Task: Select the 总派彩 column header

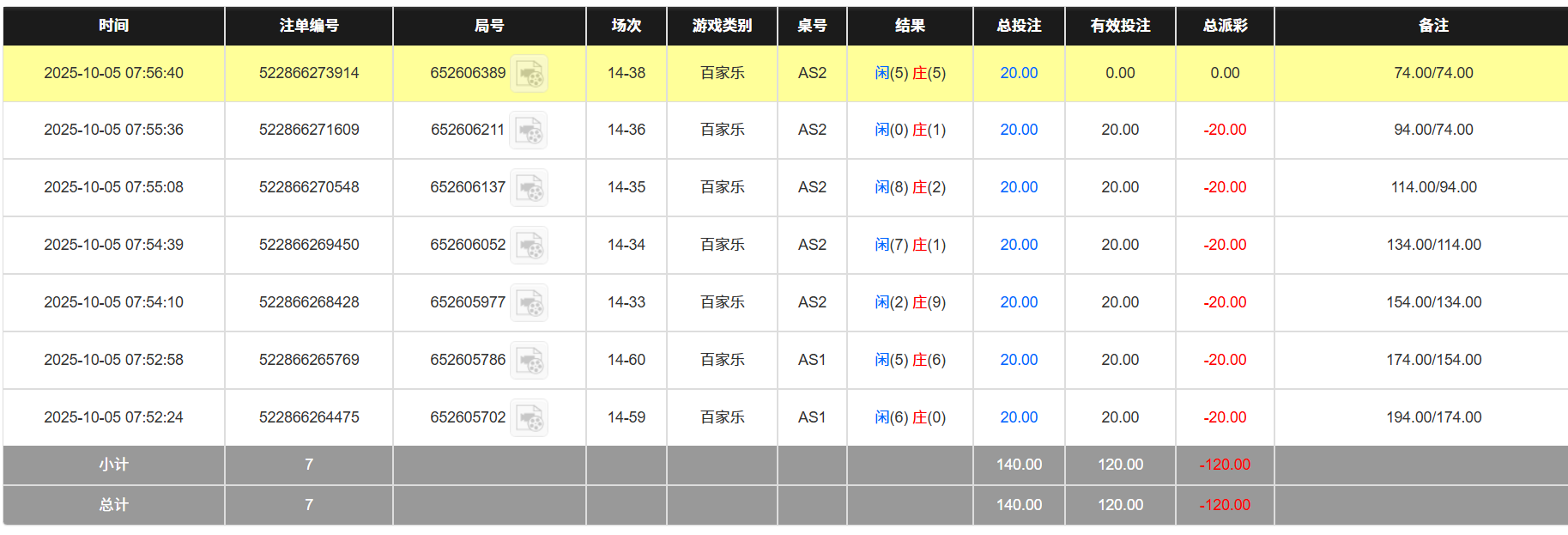Action: point(1225,26)
